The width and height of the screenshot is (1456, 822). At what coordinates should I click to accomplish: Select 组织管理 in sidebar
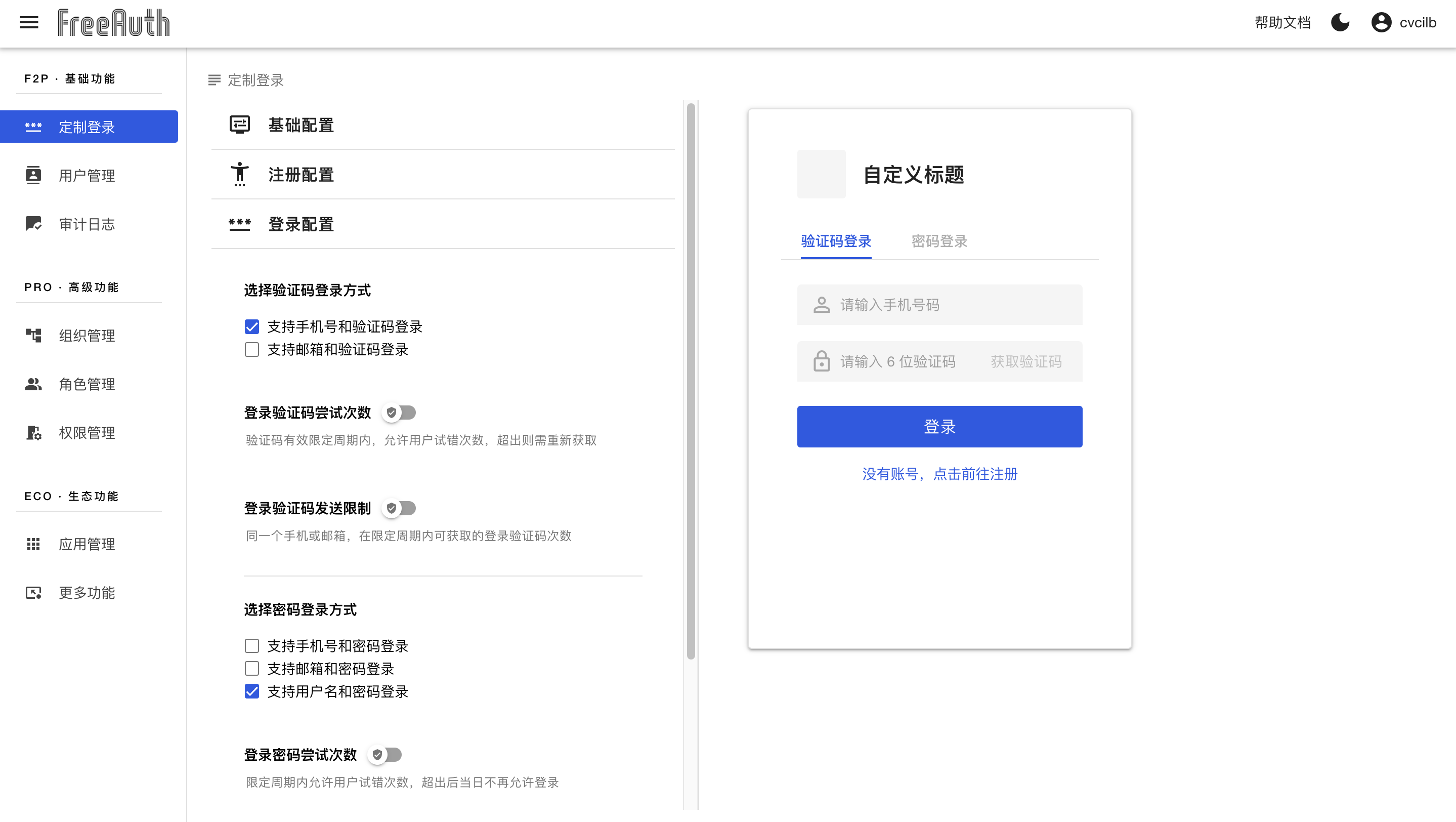[89, 335]
